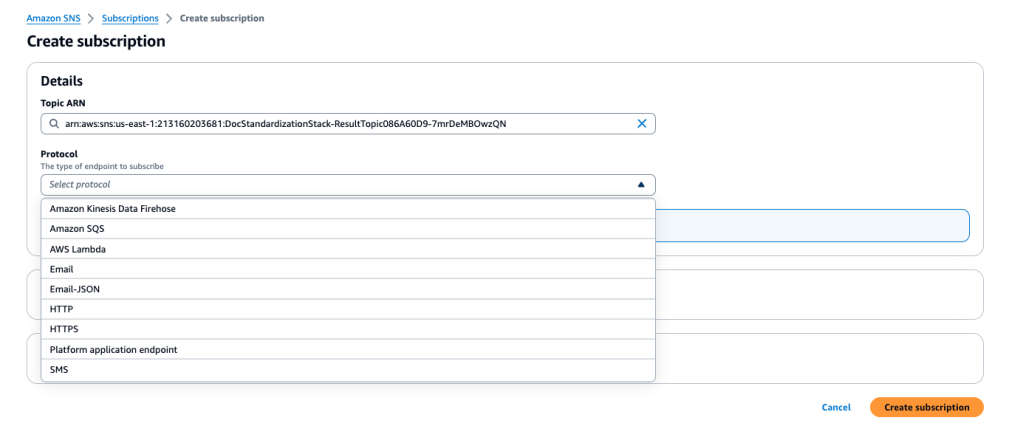The height and width of the screenshot is (426, 1023).
Task: Click the Create subscription button
Action: point(926,407)
